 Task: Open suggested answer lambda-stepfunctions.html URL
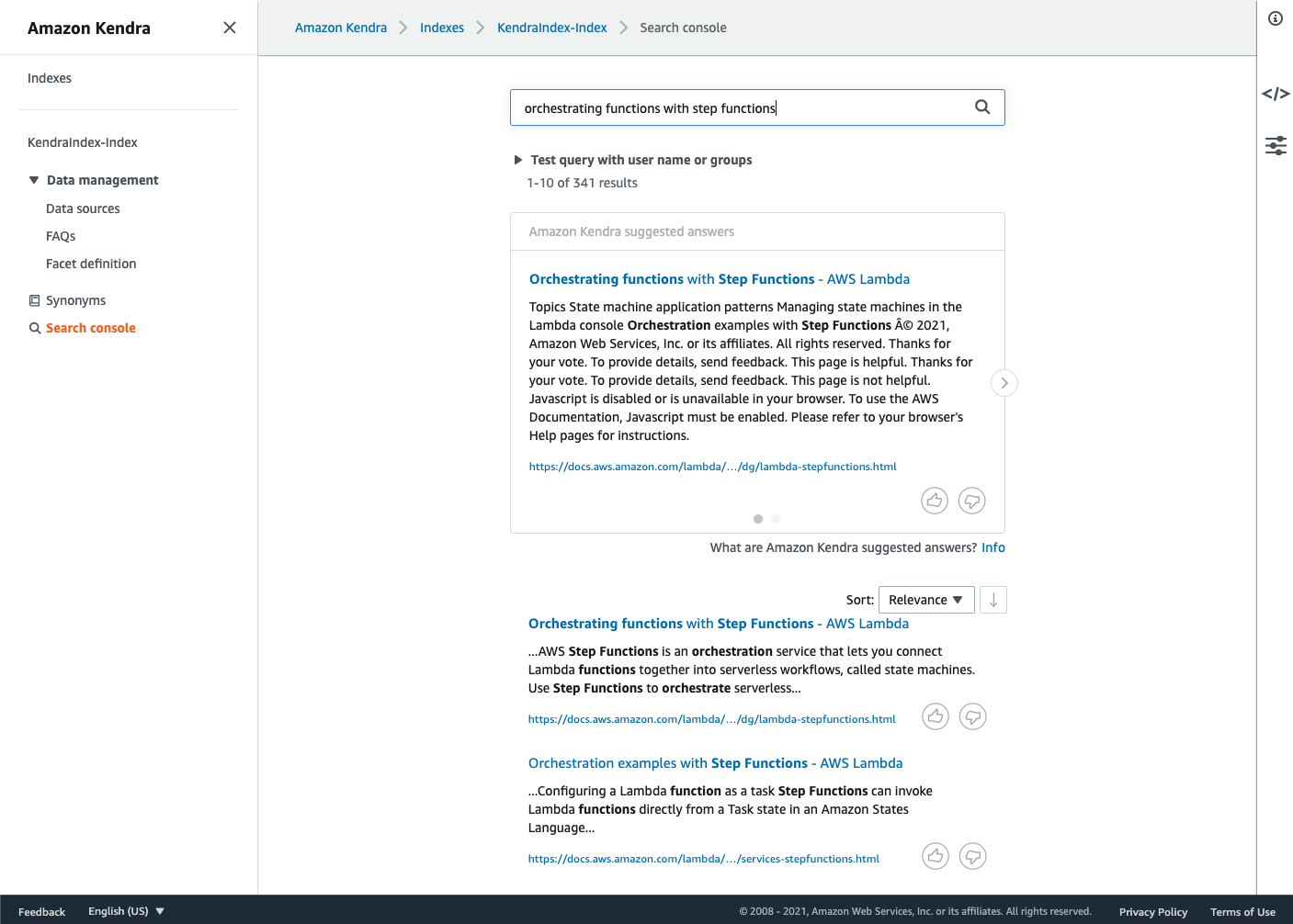click(x=712, y=467)
